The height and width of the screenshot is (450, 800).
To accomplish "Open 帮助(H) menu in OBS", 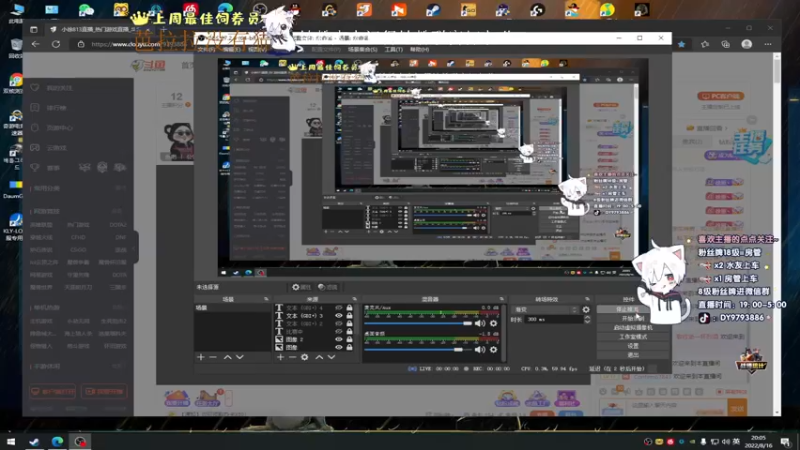I will click(419, 49).
